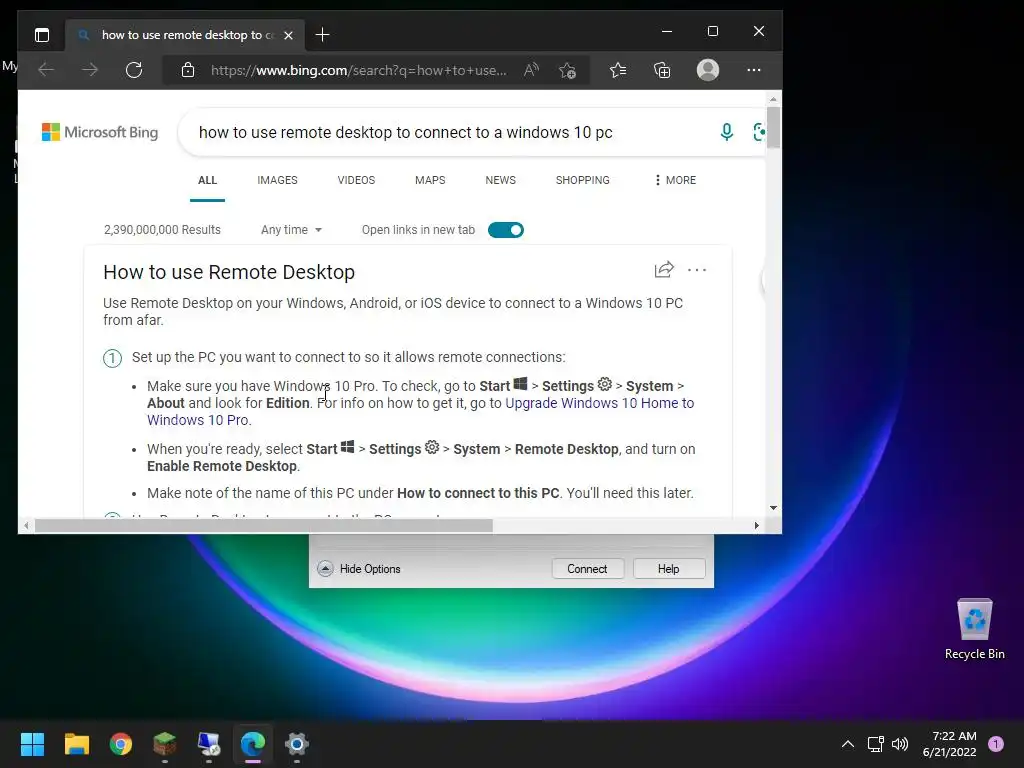This screenshot has height=768, width=1024.
Task: Launch File Explorer from taskbar
Action: coord(76,744)
